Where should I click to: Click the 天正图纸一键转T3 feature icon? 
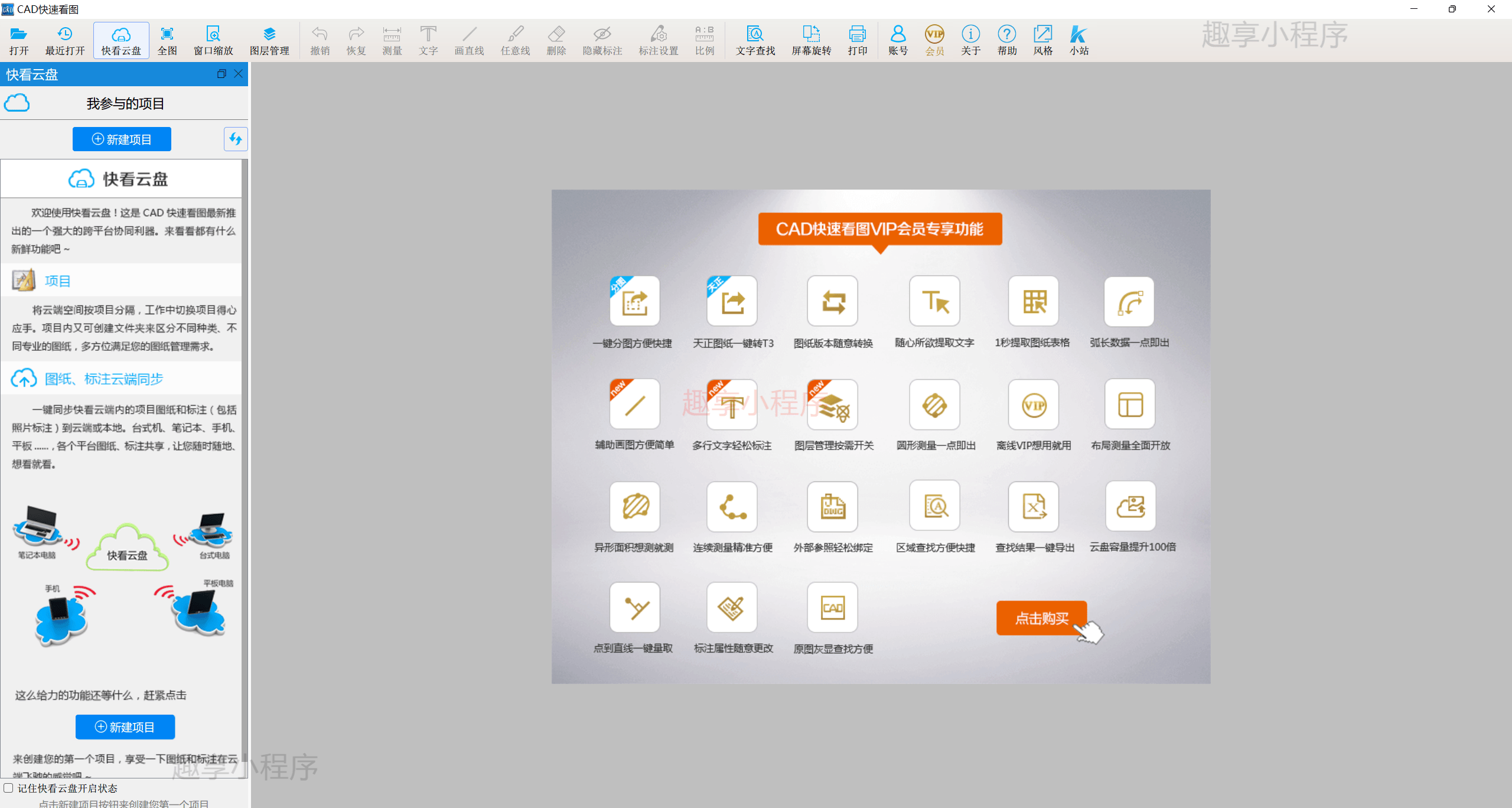(x=732, y=301)
